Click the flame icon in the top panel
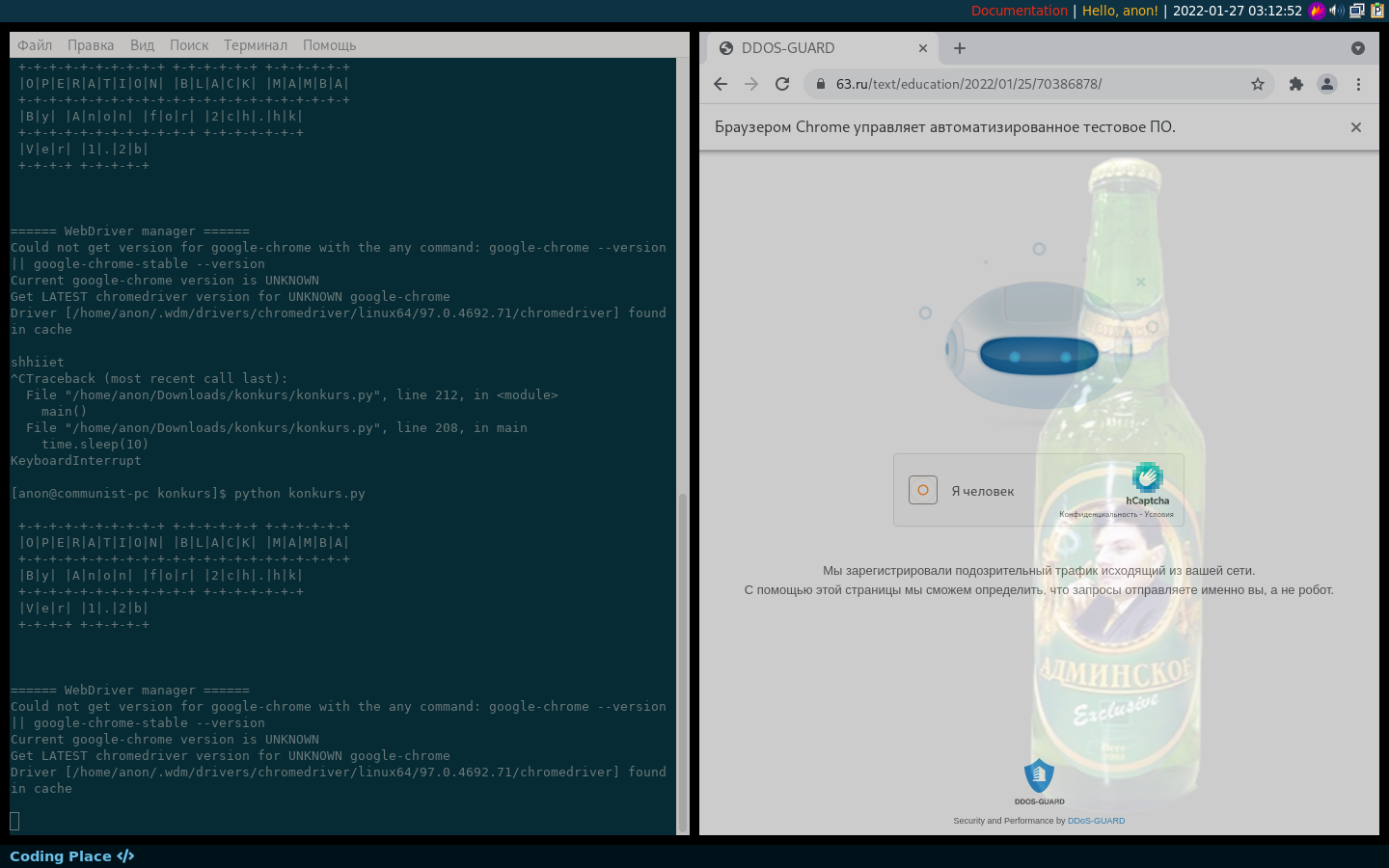Screen dimensions: 1389x868 click(x=1317, y=11)
